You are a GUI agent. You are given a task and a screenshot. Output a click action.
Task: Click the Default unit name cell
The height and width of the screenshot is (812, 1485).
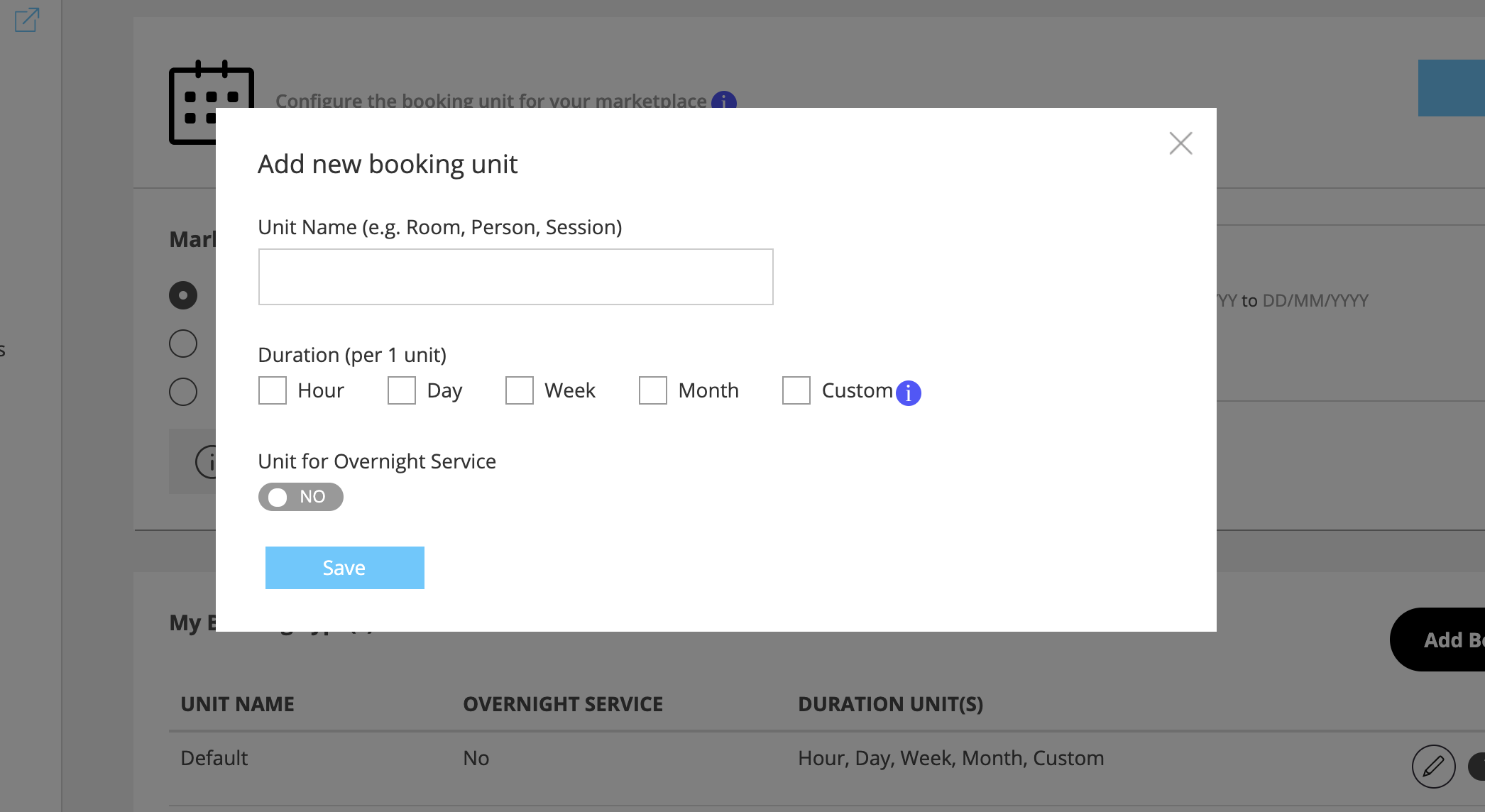coord(214,758)
